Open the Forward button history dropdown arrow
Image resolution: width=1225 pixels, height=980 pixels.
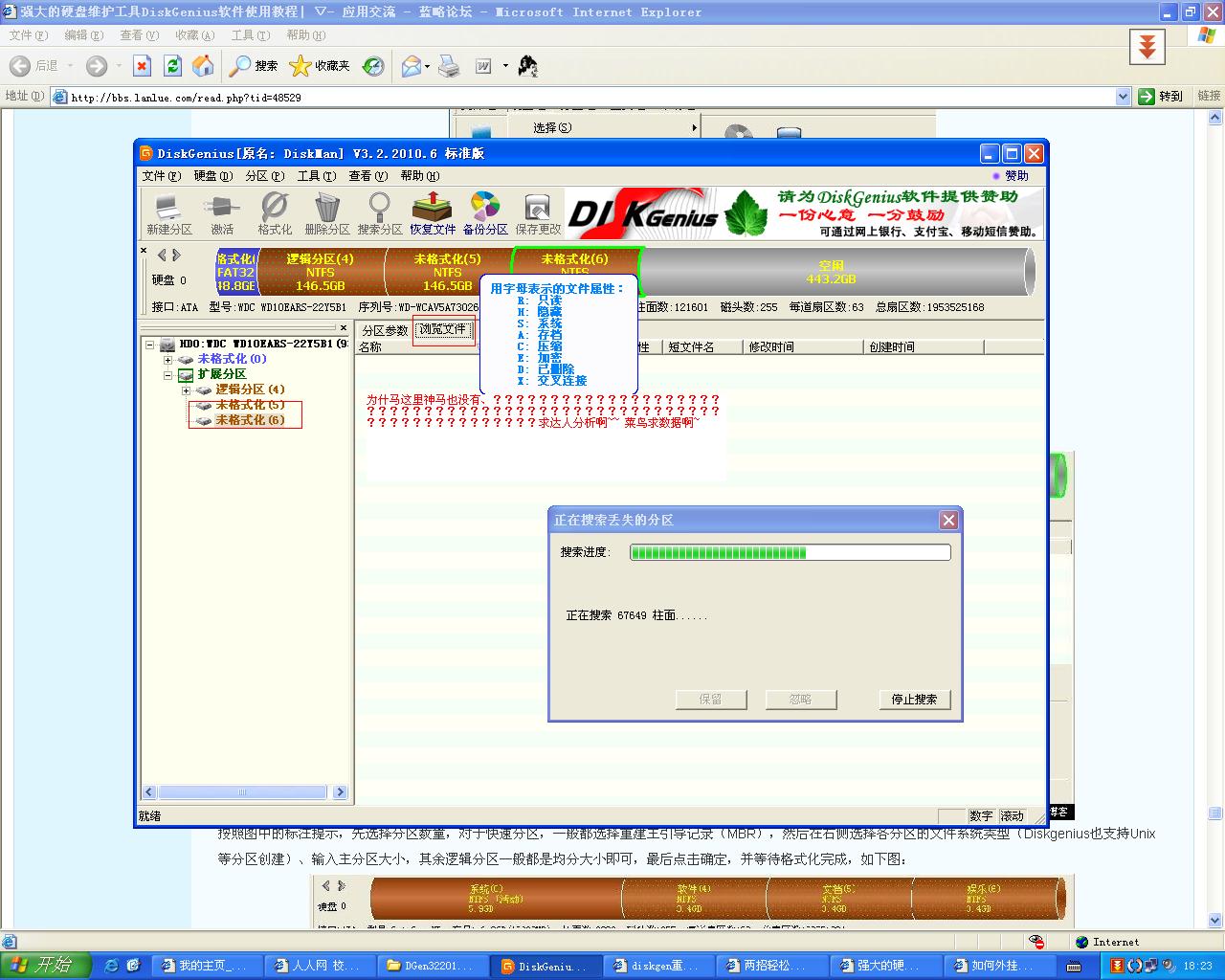click(119, 66)
